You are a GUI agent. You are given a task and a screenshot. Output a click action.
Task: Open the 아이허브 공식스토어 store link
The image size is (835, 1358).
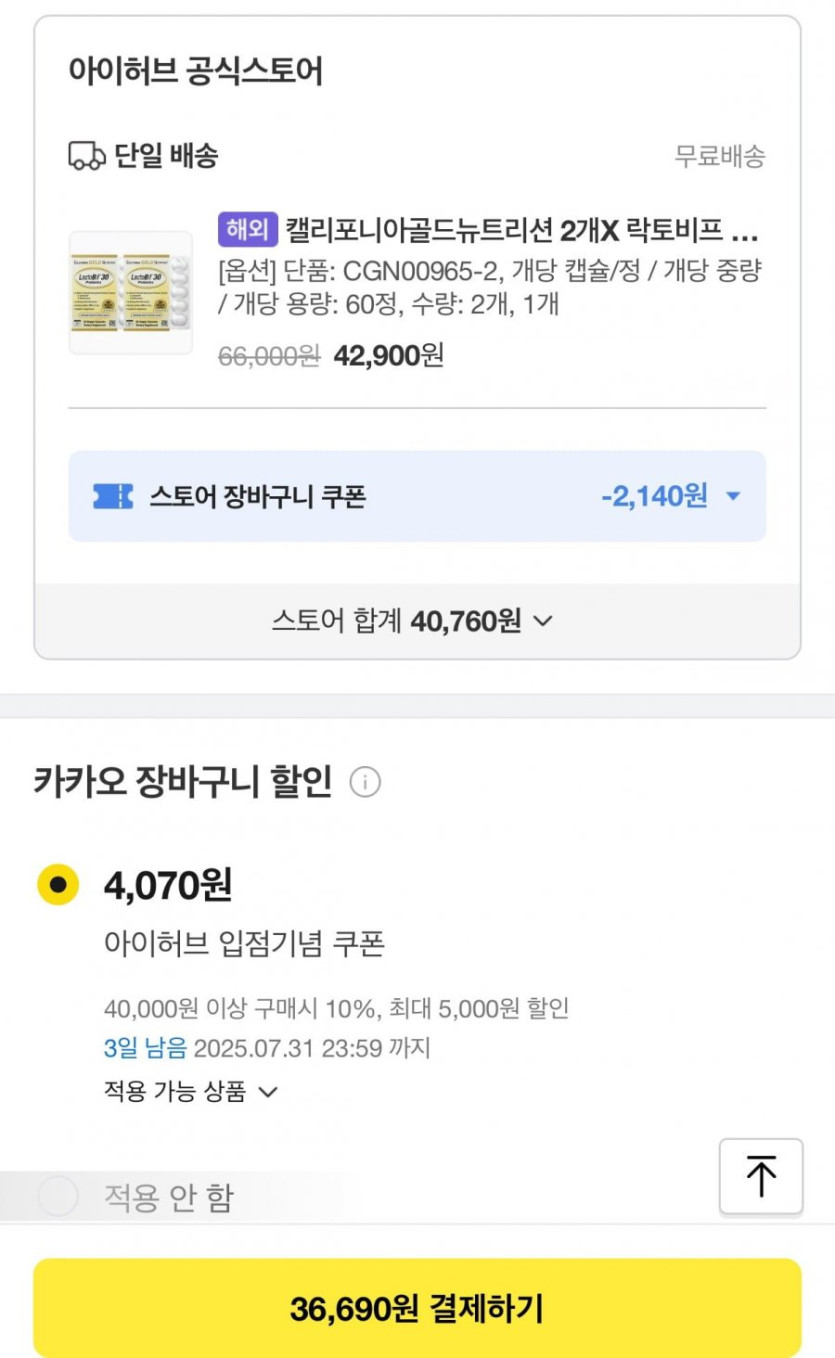pos(195,72)
